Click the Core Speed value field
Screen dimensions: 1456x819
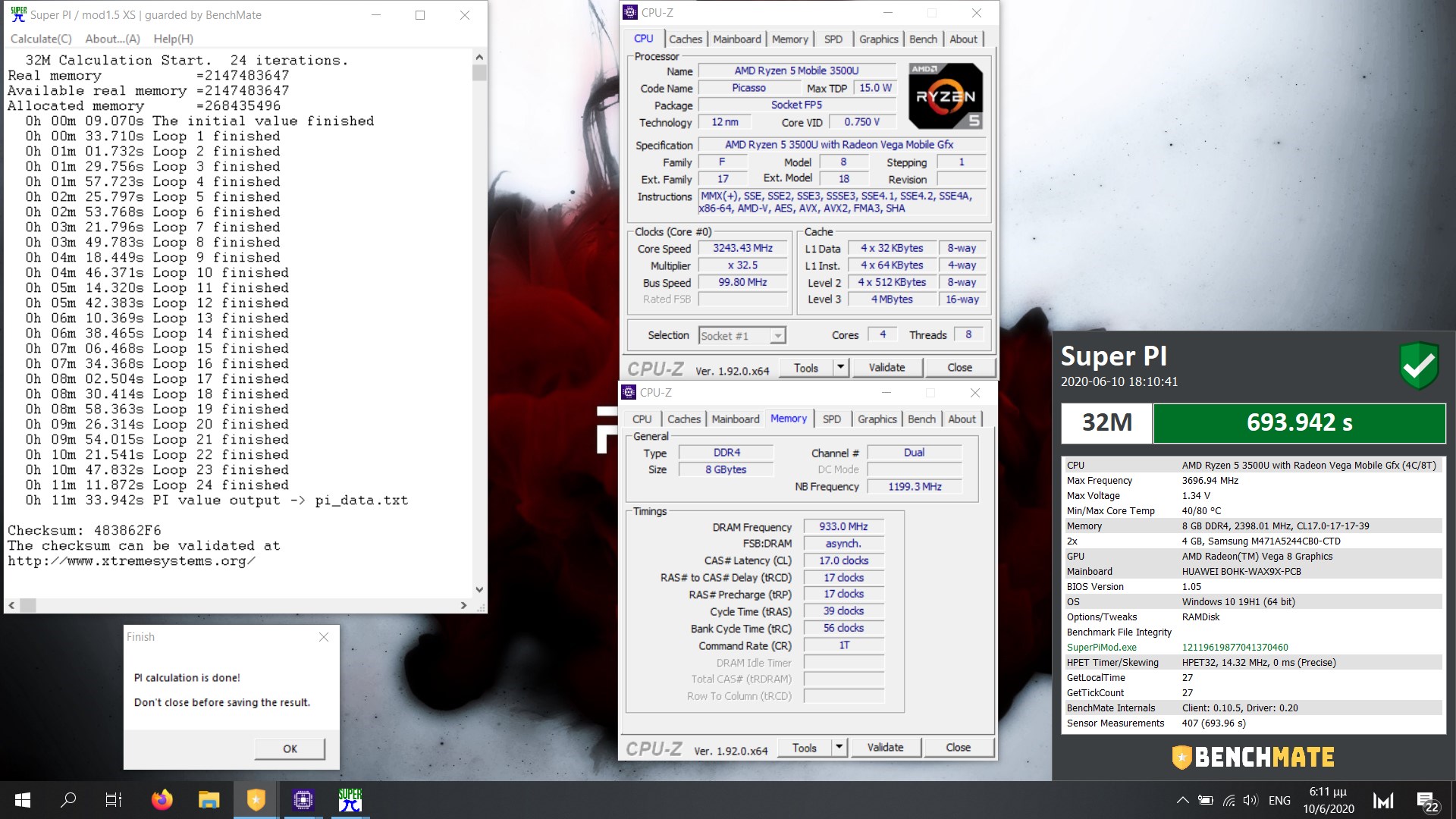pyautogui.click(x=742, y=248)
